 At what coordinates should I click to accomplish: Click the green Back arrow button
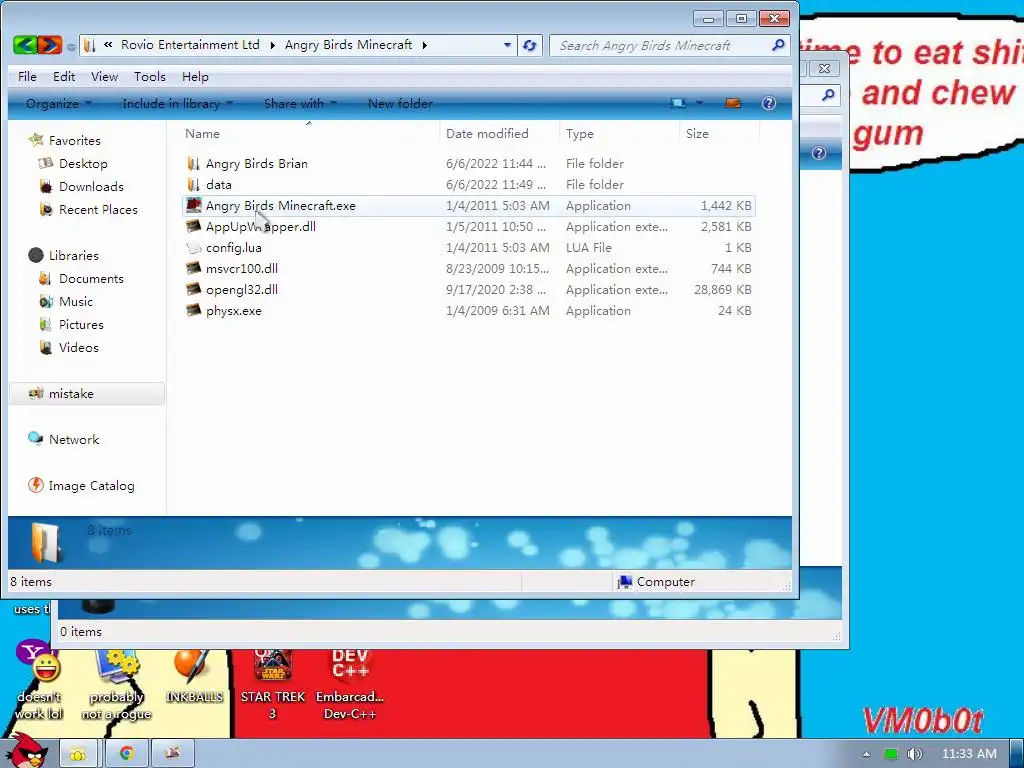coord(25,45)
